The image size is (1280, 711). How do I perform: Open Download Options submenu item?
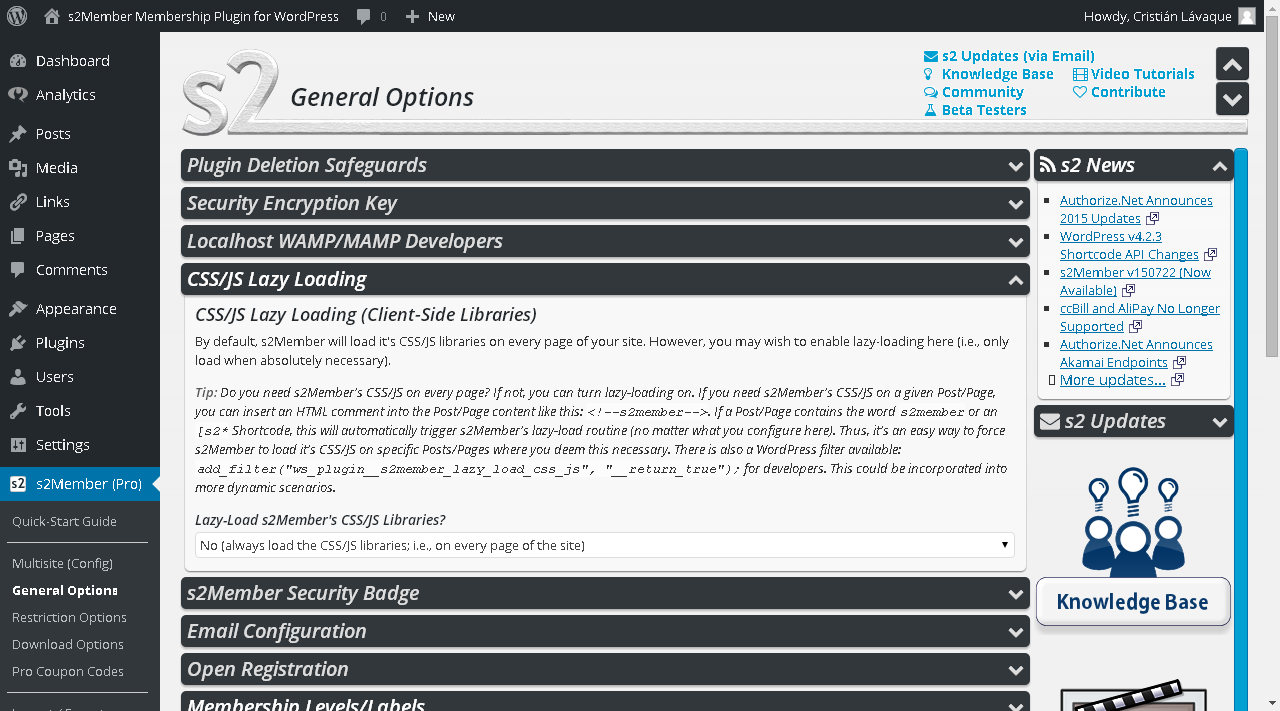tap(68, 645)
